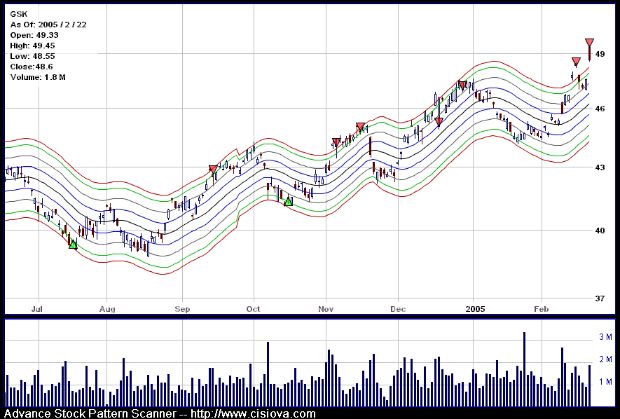This screenshot has width=620, height=419.
Task: Select the 'As Of: 2005 / 2 / 22' date text
Action: point(48,25)
